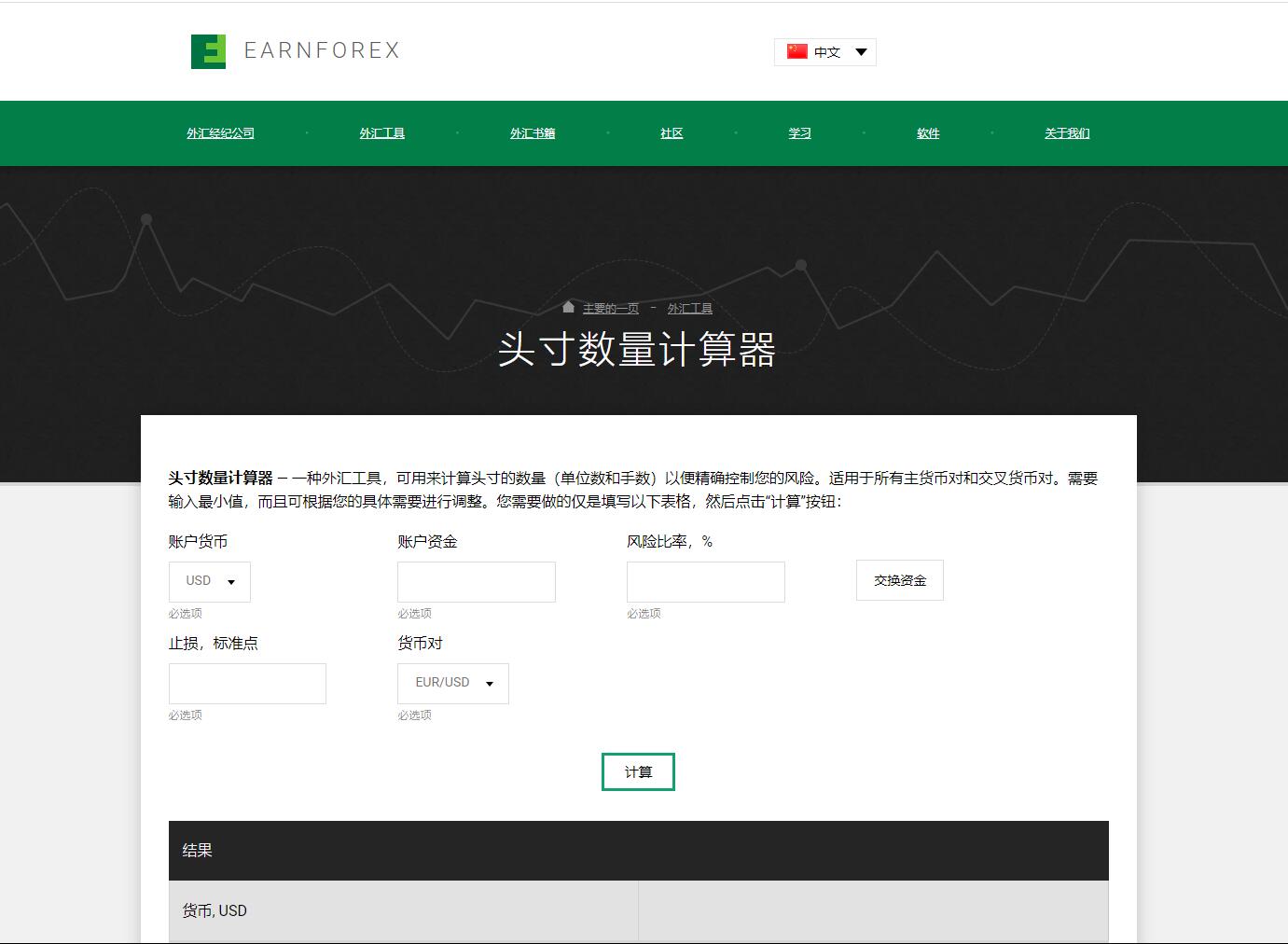The image size is (1288, 944).
Task: Click the EarnForex green logo icon
Action: pos(208,51)
